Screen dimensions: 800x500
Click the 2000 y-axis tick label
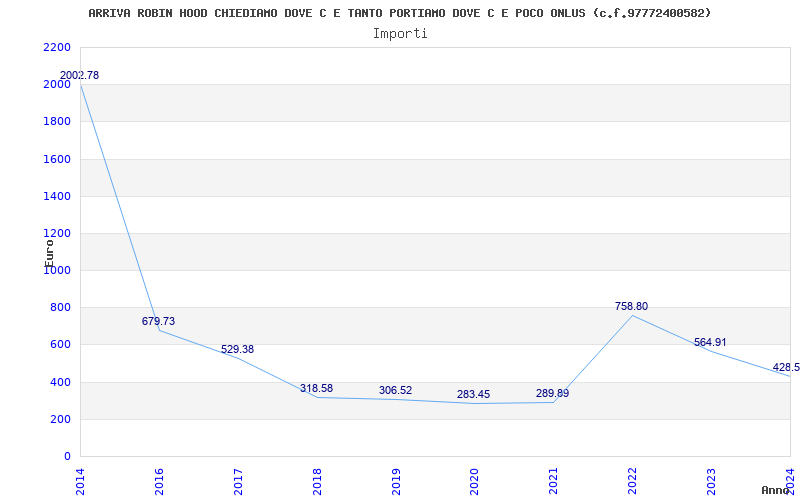(57, 85)
